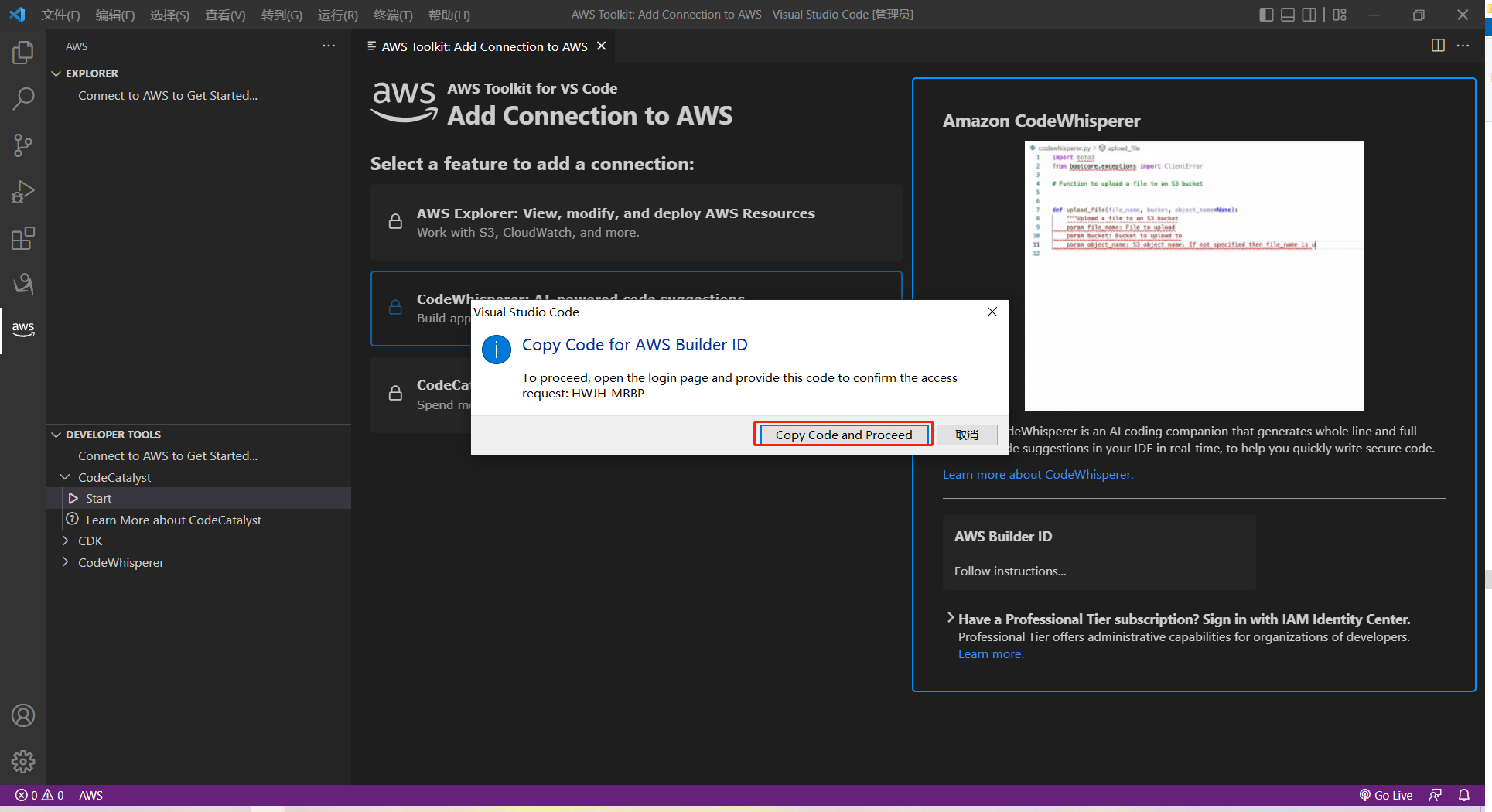
Task: Open Source Control view icon
Action: coord(23,145)
